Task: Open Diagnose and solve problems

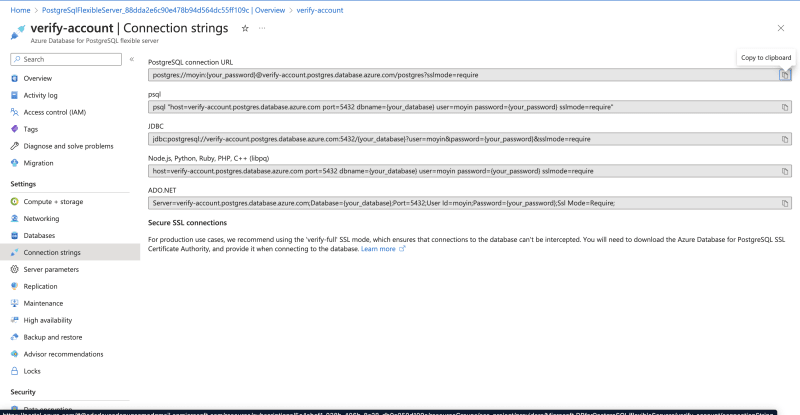Action: (x=70, y=146)
